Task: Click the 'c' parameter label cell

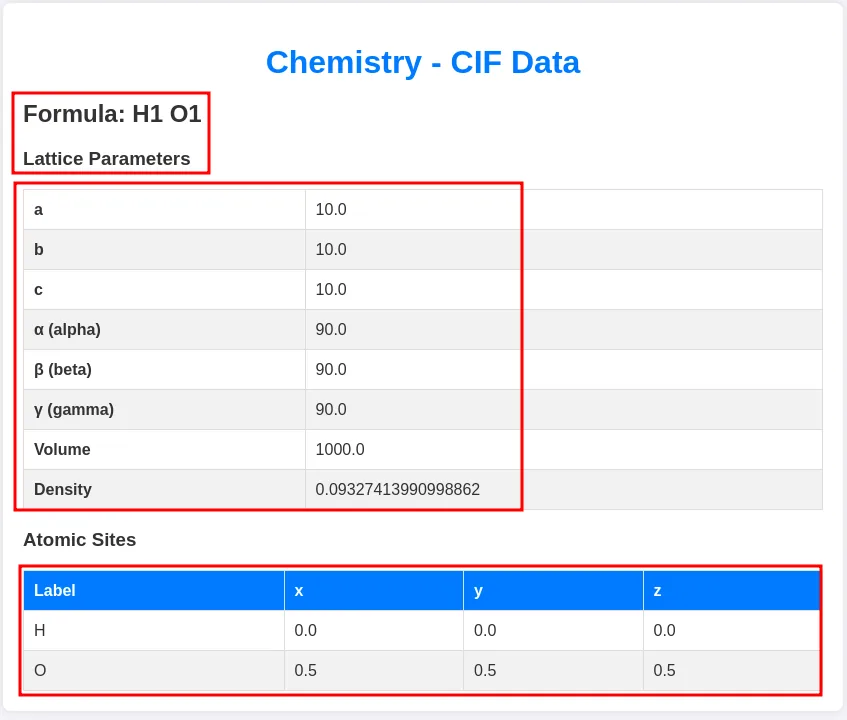Action: click(164, 290)
